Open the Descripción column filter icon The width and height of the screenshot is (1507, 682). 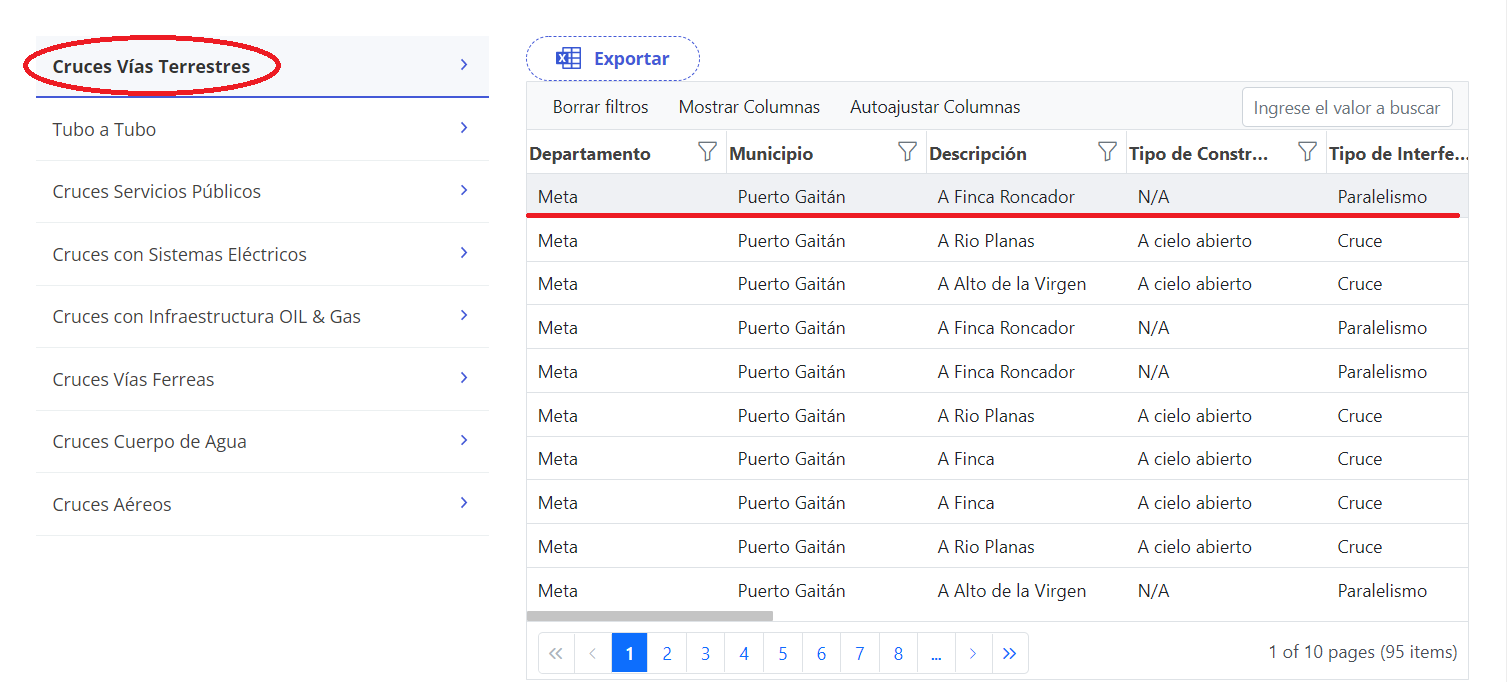click(x=1107, y=153)
